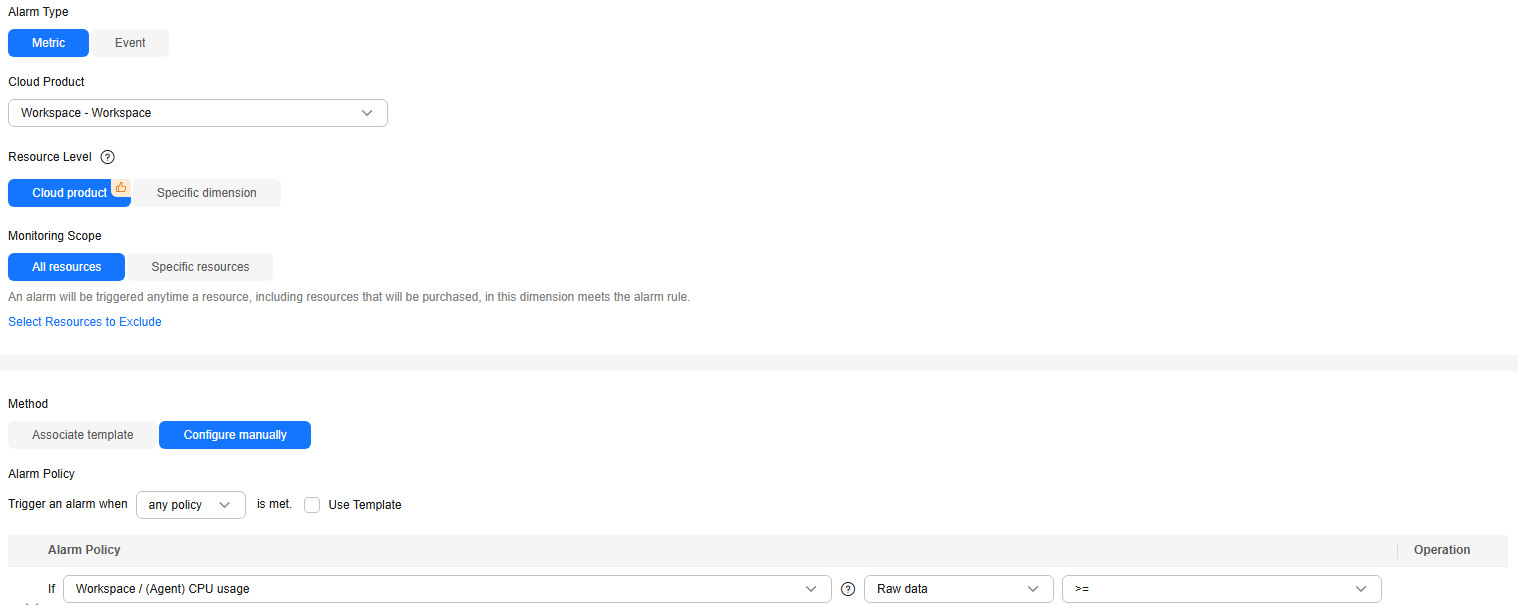Click the Raw data chevron arrow
This screenshot has width=1518, height=605.
pyautogui.click(x=1033, y=589)
